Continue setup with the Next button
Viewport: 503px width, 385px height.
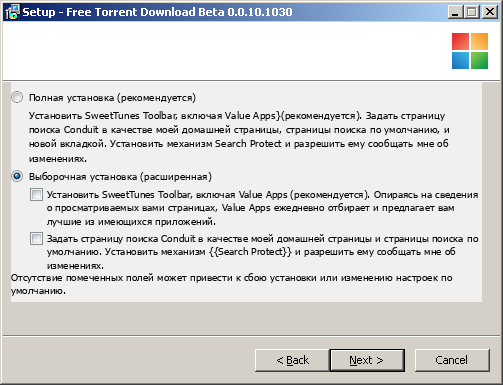(x=367, y=360)
